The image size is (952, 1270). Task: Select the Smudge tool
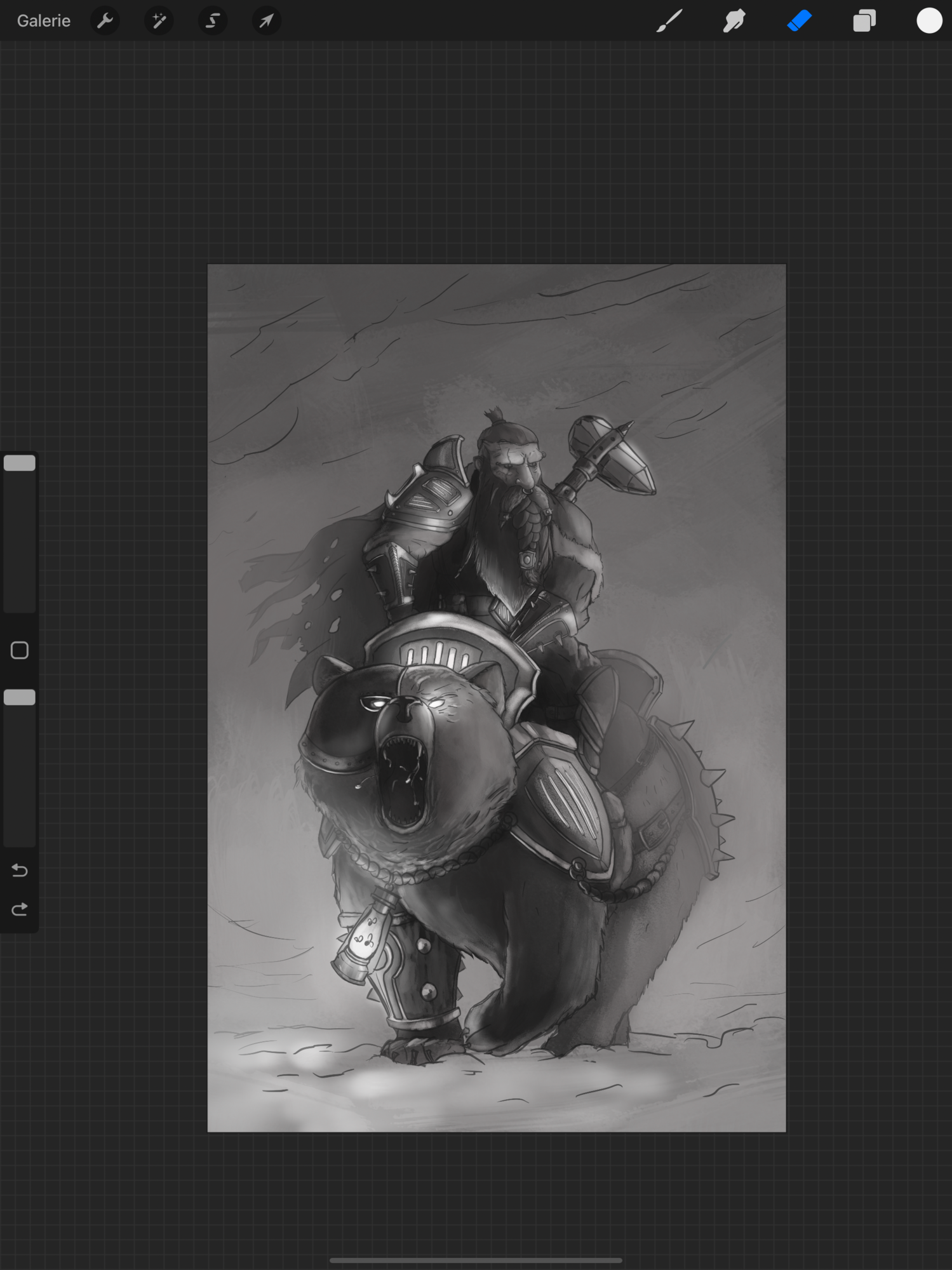tap(734, 21)
